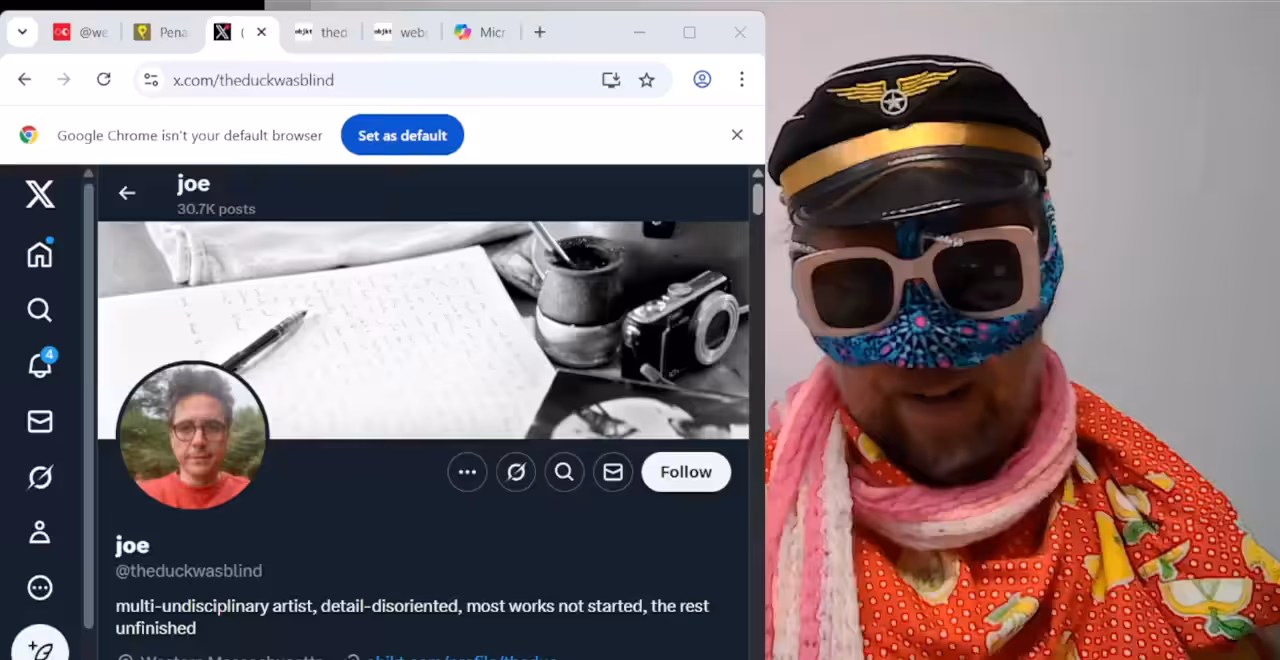Image resolution: width=1280 pixels, height=660 pixels.
Task: Switch to the 'thed' objkt tab
Action: (x=321, y=32)
